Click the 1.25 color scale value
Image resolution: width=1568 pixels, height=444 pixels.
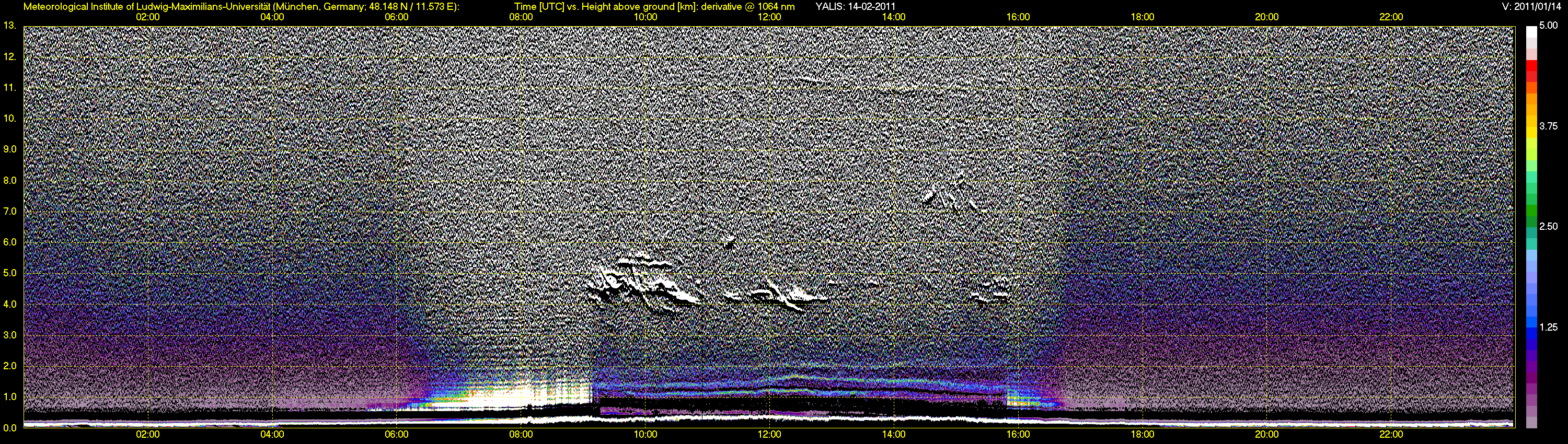(x=1549, y=327)
